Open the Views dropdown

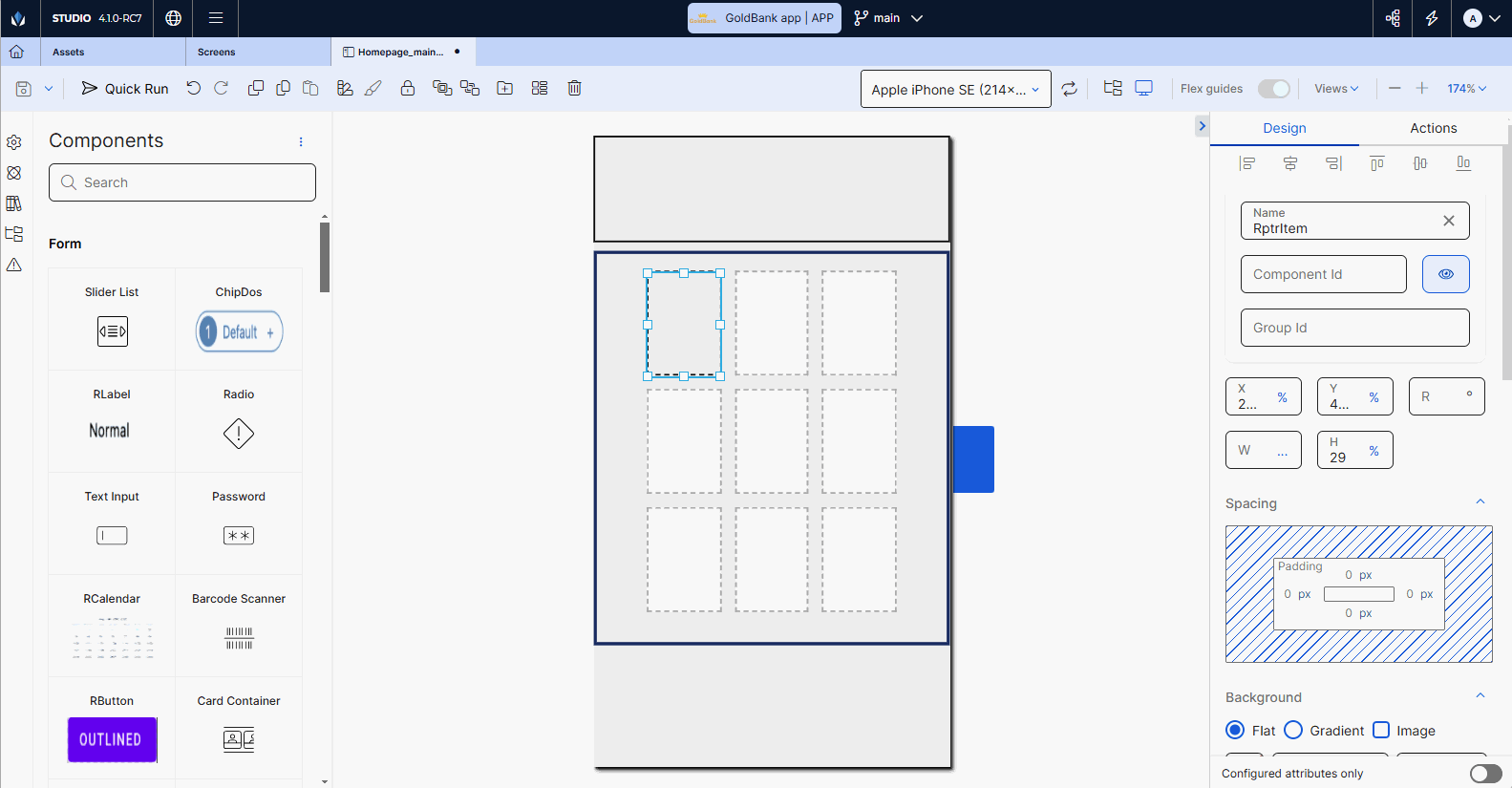coord(1335,89)
